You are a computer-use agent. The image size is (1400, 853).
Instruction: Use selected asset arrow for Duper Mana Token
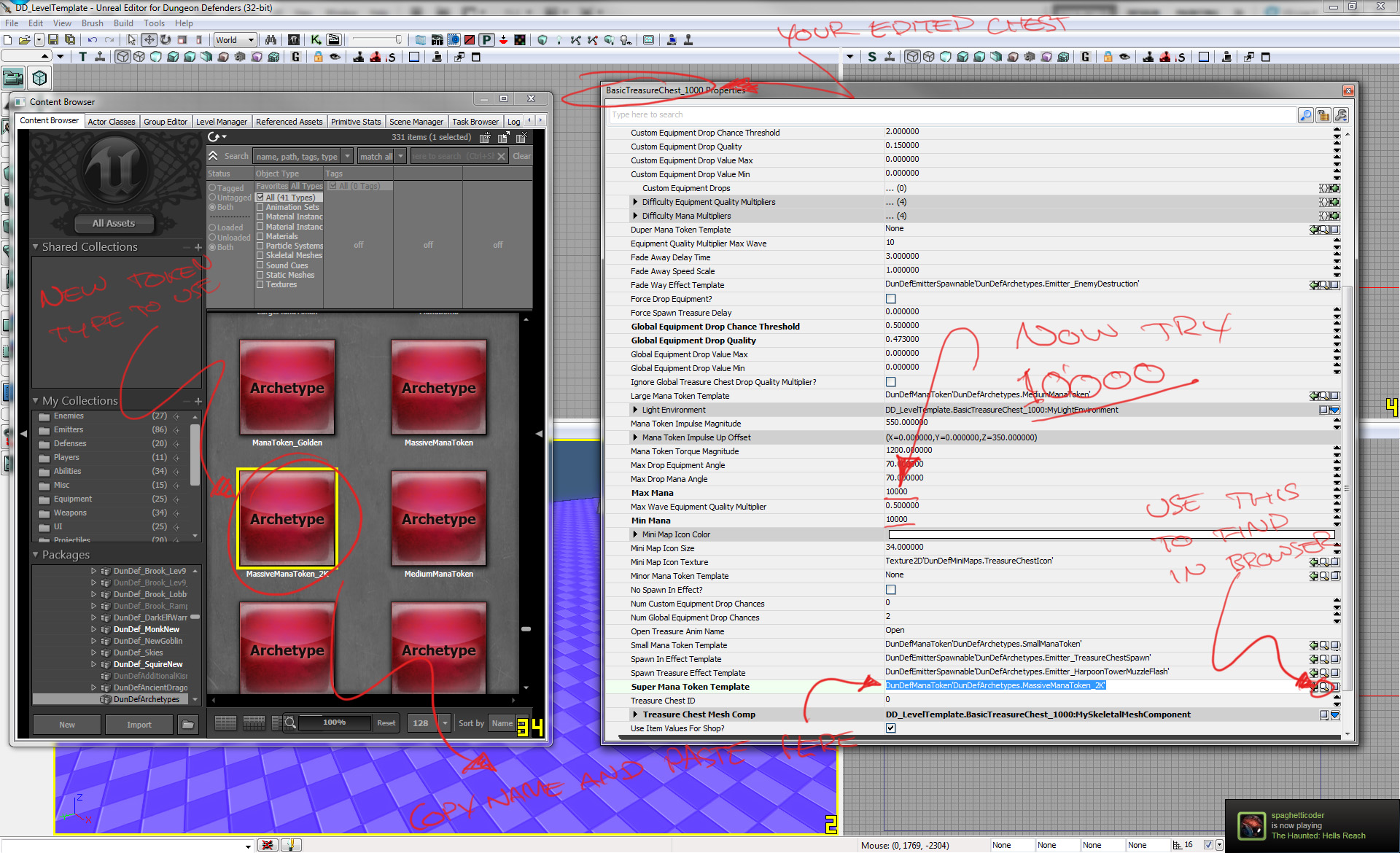[x=1314, y=230]
